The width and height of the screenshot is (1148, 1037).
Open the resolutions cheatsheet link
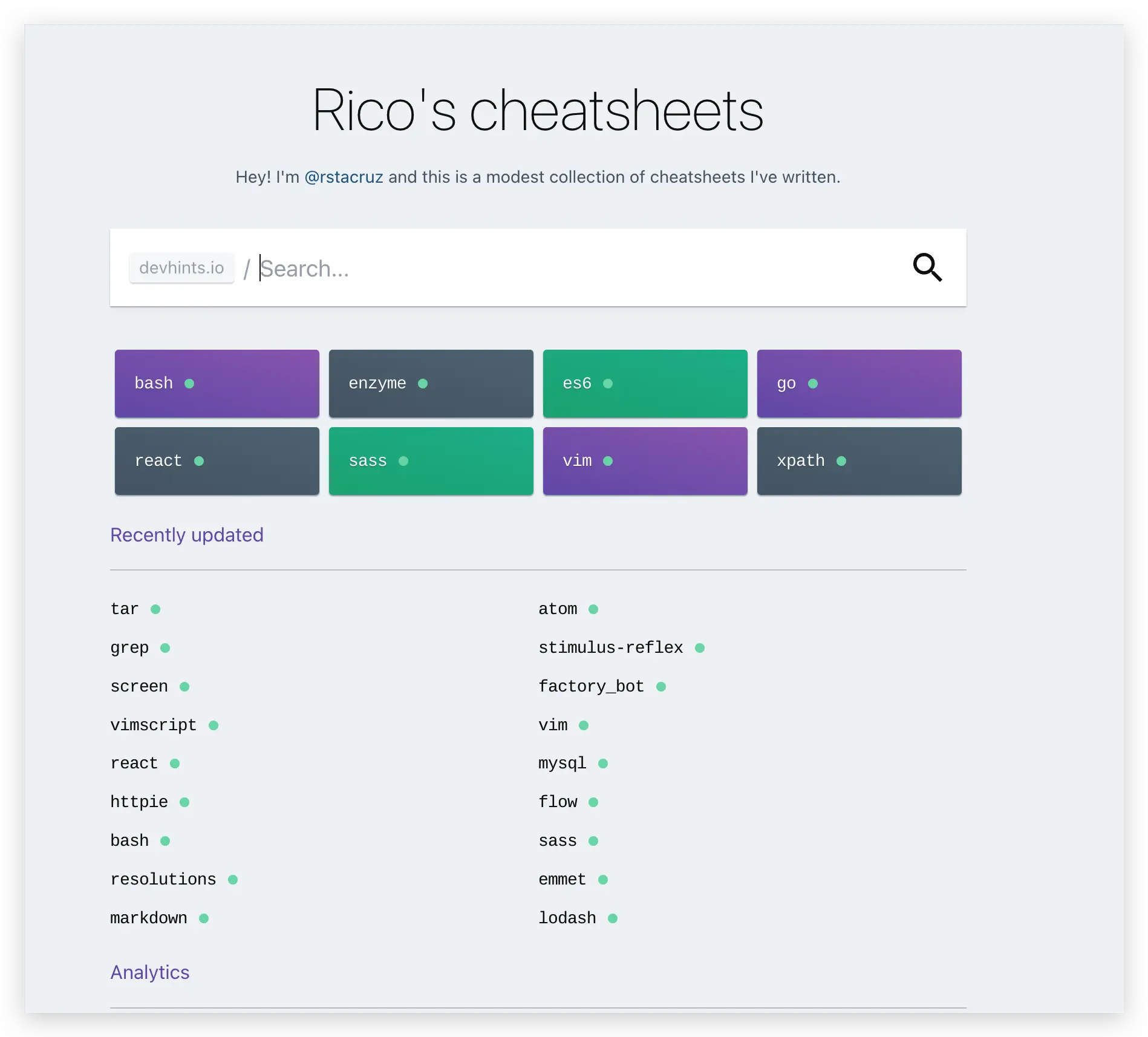163,879
